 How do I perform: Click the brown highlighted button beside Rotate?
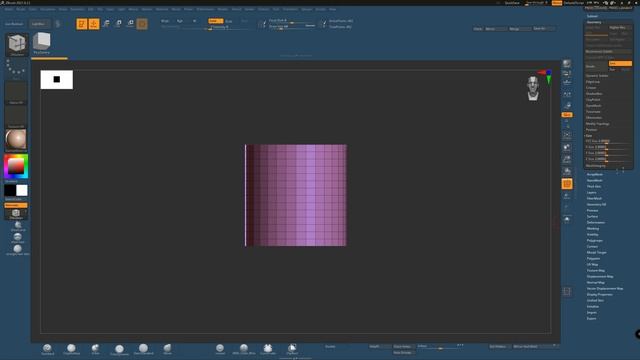[142, 24]
